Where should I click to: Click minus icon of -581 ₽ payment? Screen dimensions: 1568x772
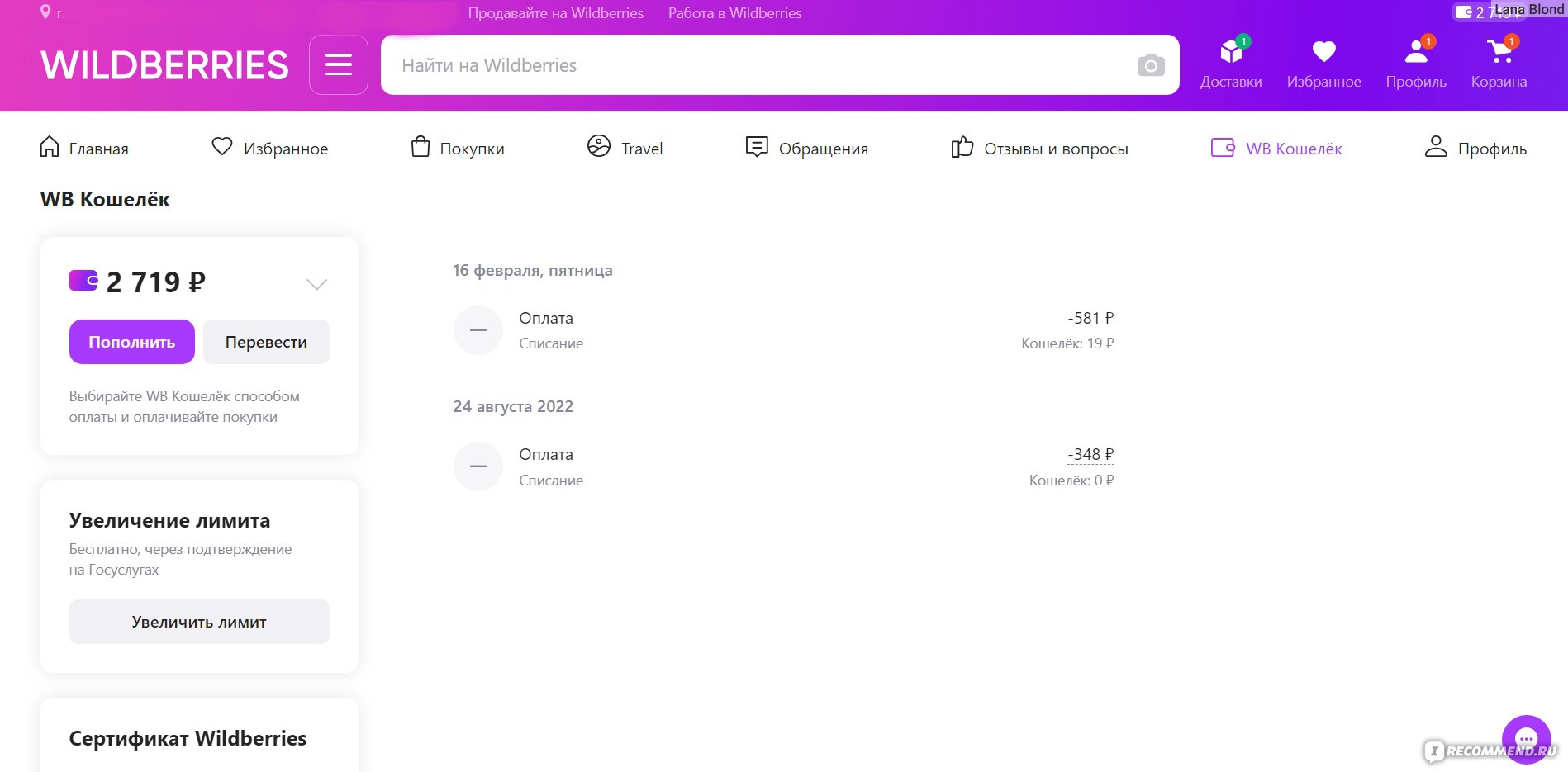(x=478, y=330)
